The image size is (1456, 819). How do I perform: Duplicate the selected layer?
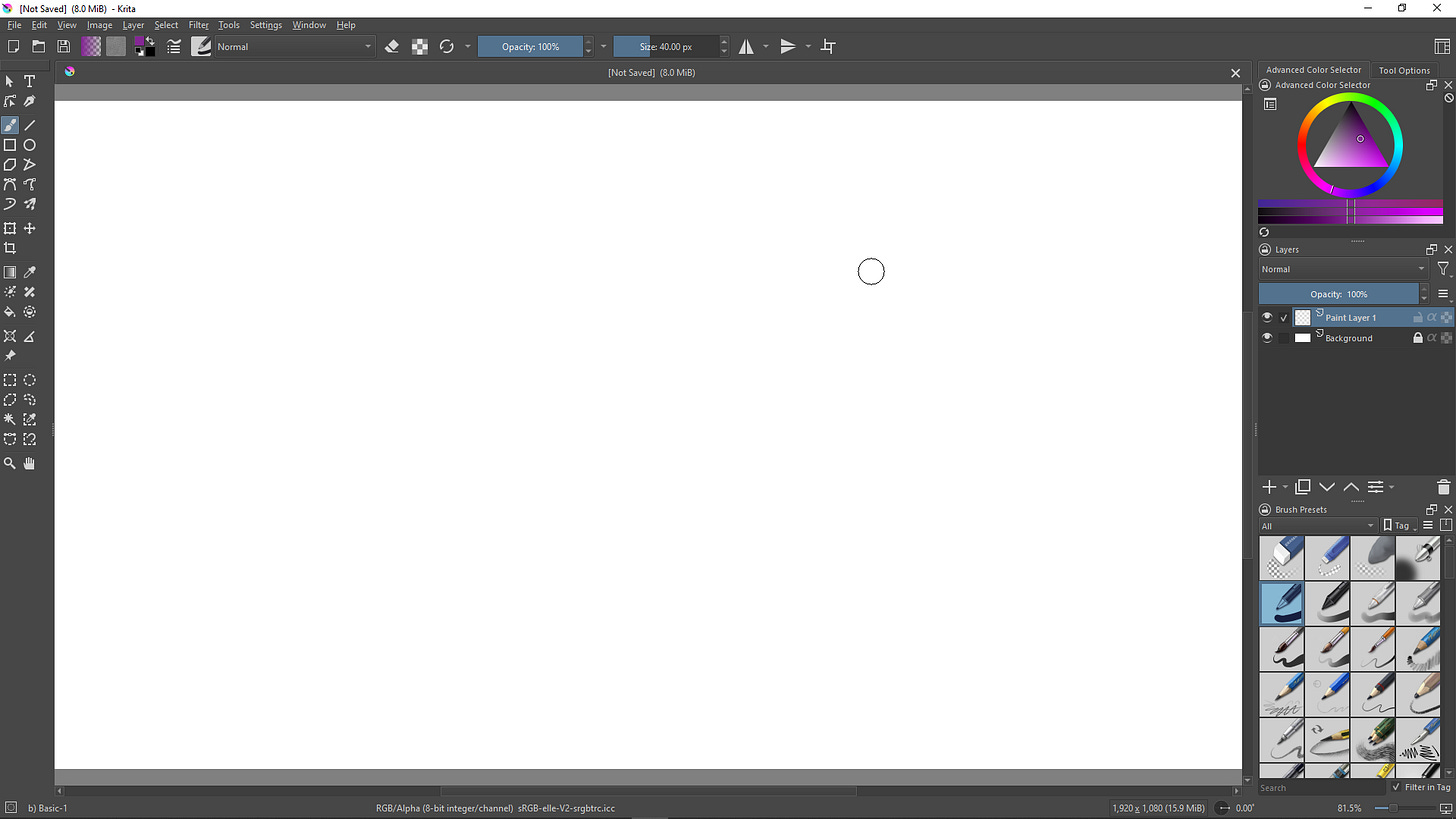pyautogui.click(x=1303, y=487)
